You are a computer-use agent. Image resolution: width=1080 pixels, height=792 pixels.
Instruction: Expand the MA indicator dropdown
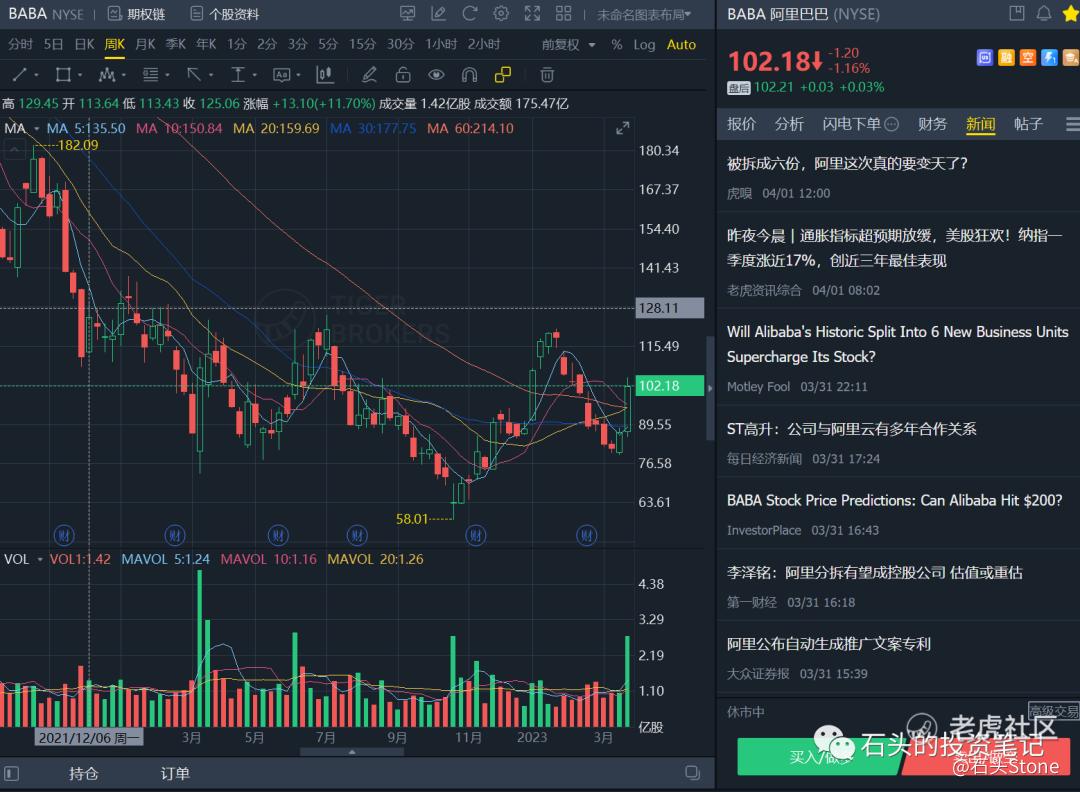click(37, 129)
